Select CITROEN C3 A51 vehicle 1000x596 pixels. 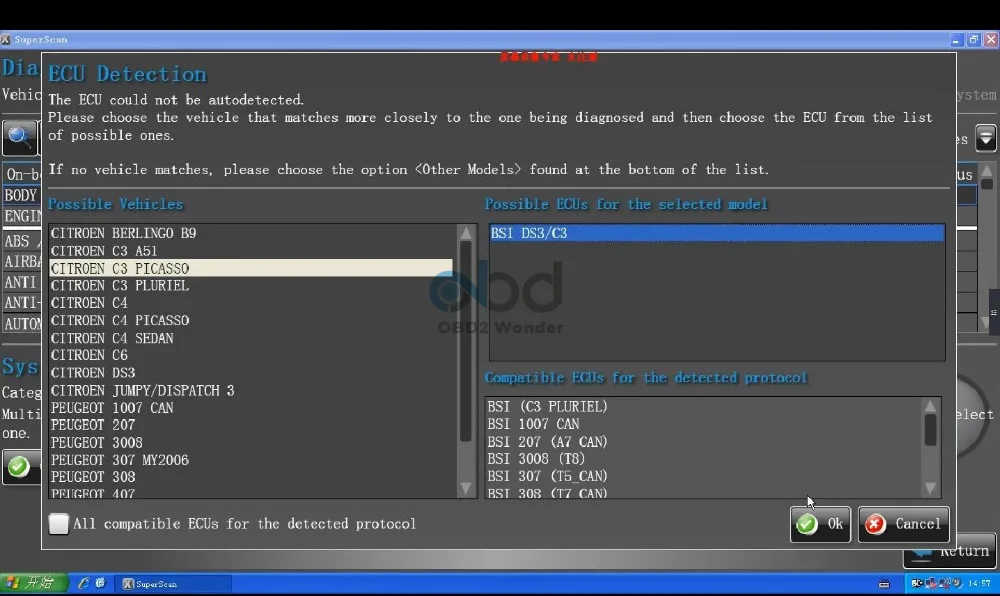251,251
